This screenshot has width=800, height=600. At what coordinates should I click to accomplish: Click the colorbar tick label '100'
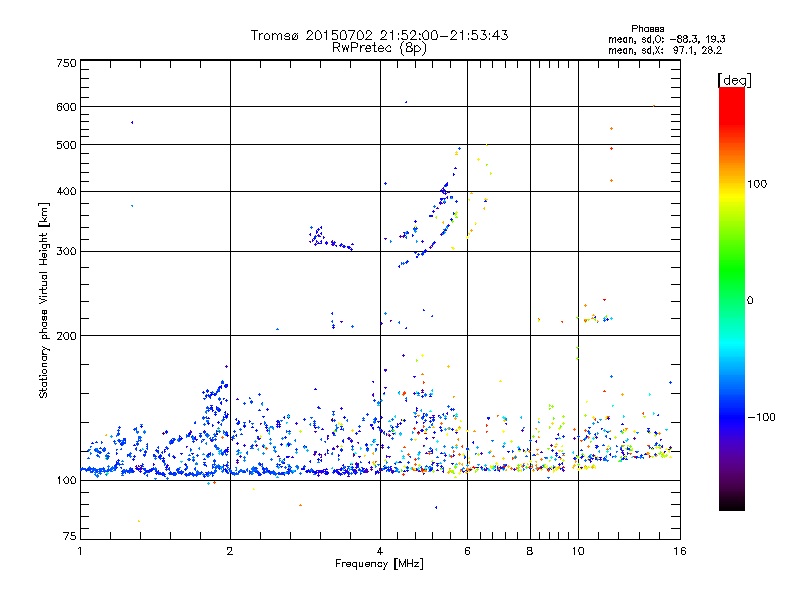[757, 184]
